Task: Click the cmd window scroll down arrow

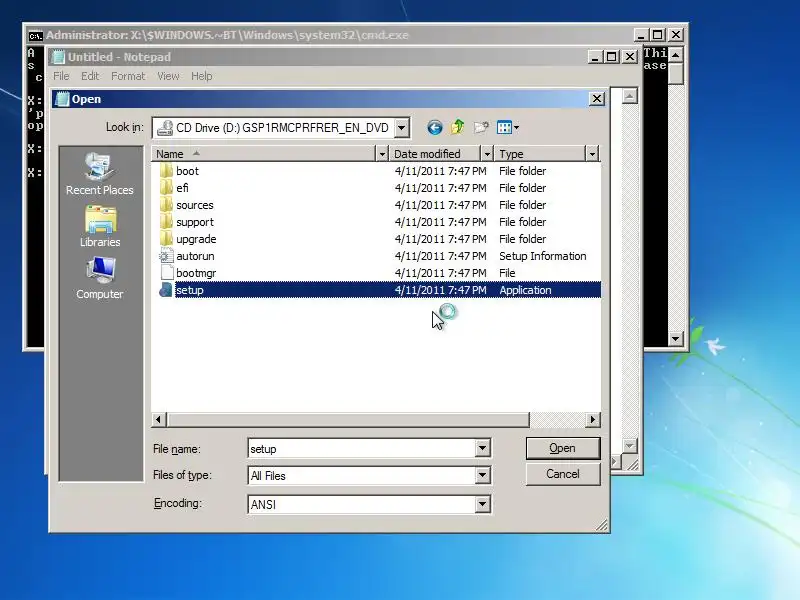Action: (676, 338)
